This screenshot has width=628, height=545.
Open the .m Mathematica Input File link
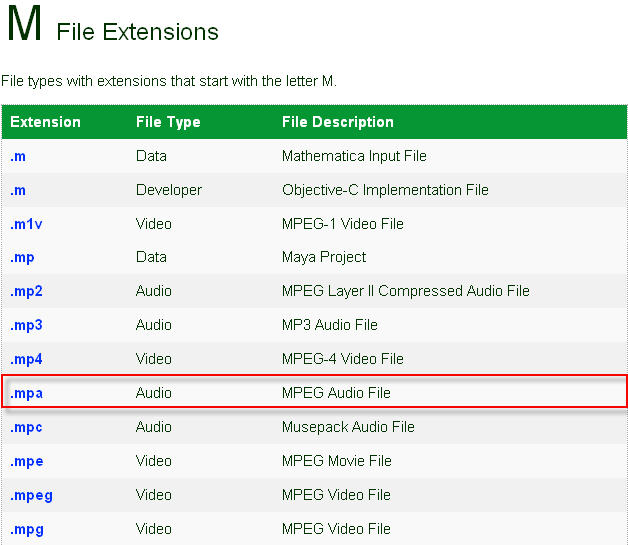(18, 156)
